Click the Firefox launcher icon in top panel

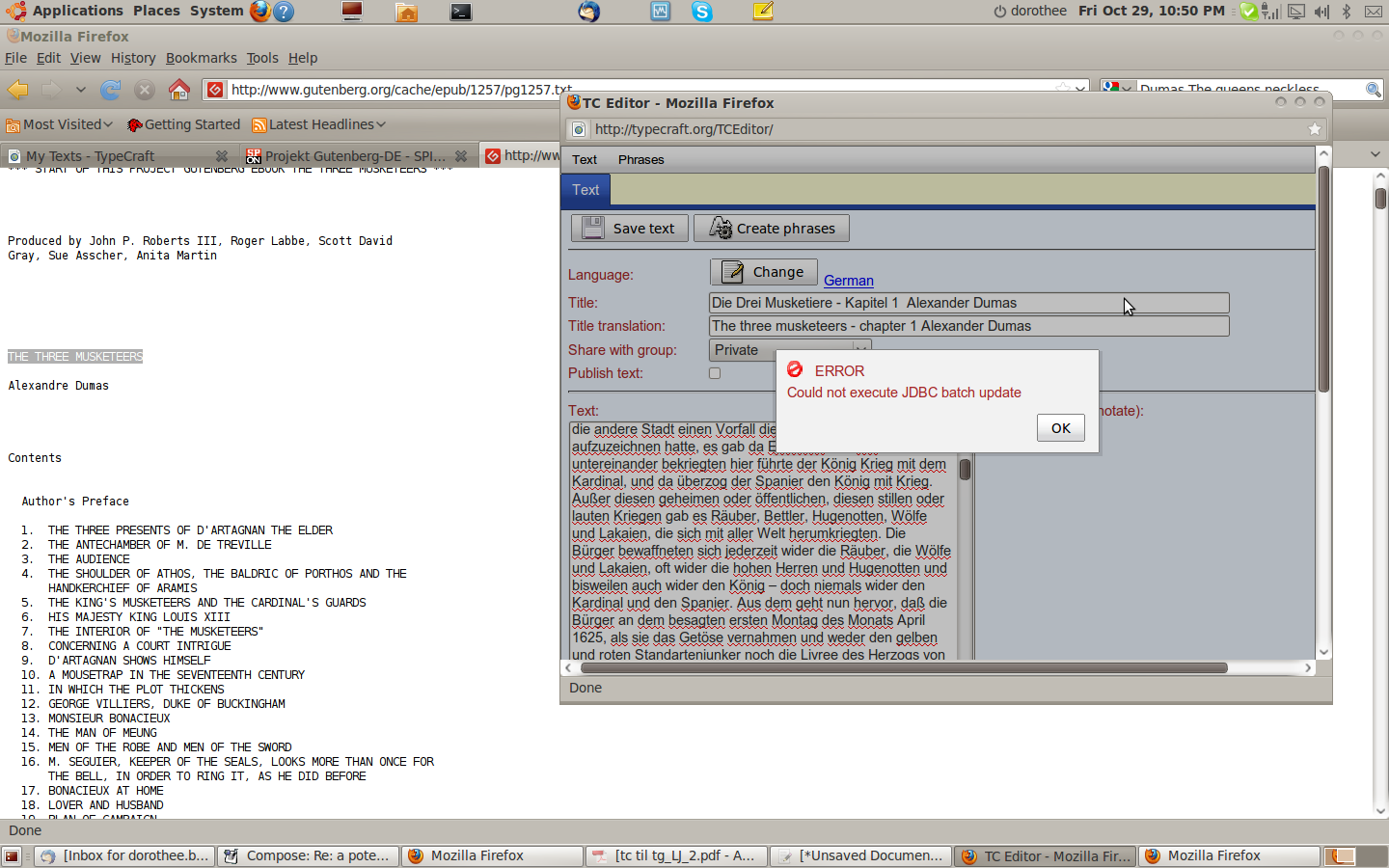pos(260,11)
